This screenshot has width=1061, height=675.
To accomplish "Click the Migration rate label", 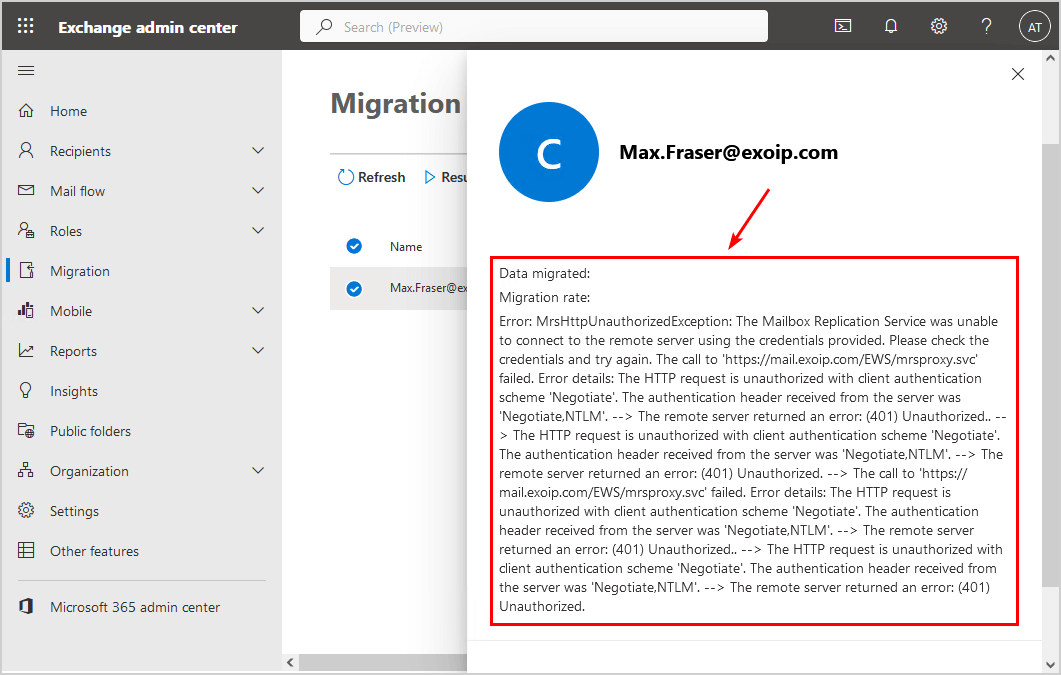I will tap(545, 297).
